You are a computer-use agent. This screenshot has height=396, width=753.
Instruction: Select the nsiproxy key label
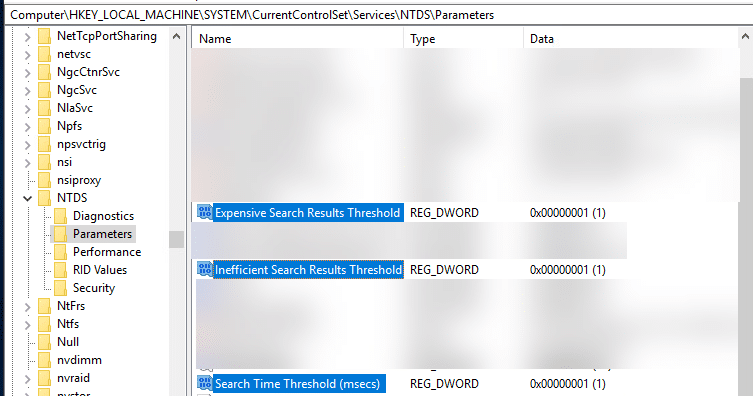79,180
